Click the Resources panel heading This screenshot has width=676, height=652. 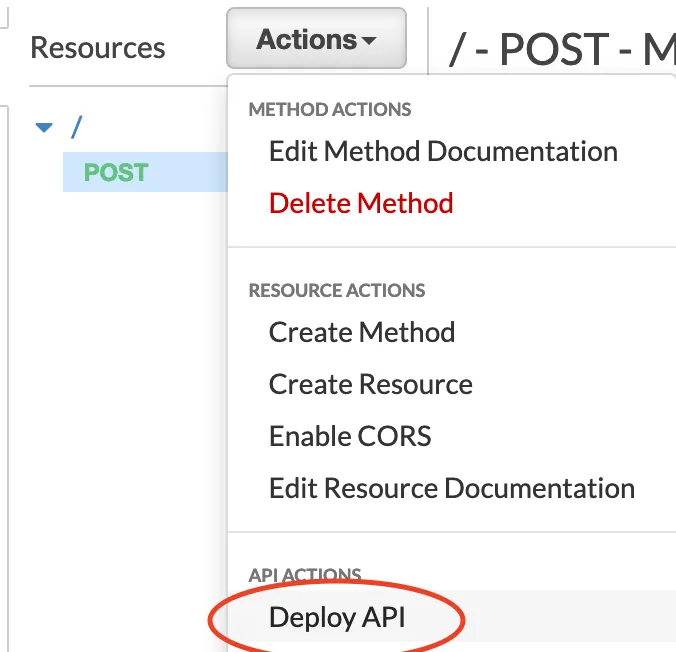click(x=98, y=48)
